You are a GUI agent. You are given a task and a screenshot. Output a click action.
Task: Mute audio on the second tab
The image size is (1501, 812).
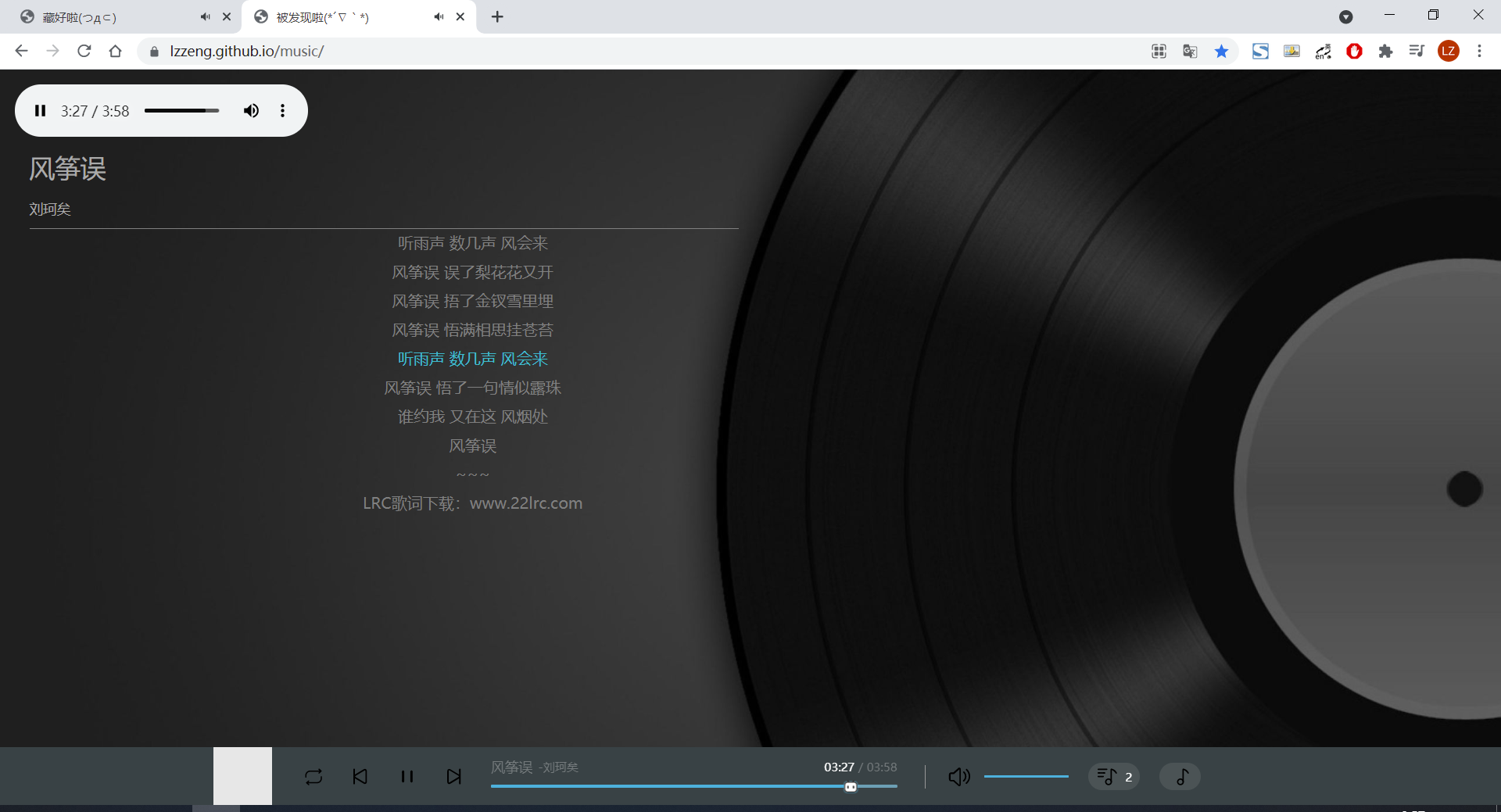click(x=439, y=16)
